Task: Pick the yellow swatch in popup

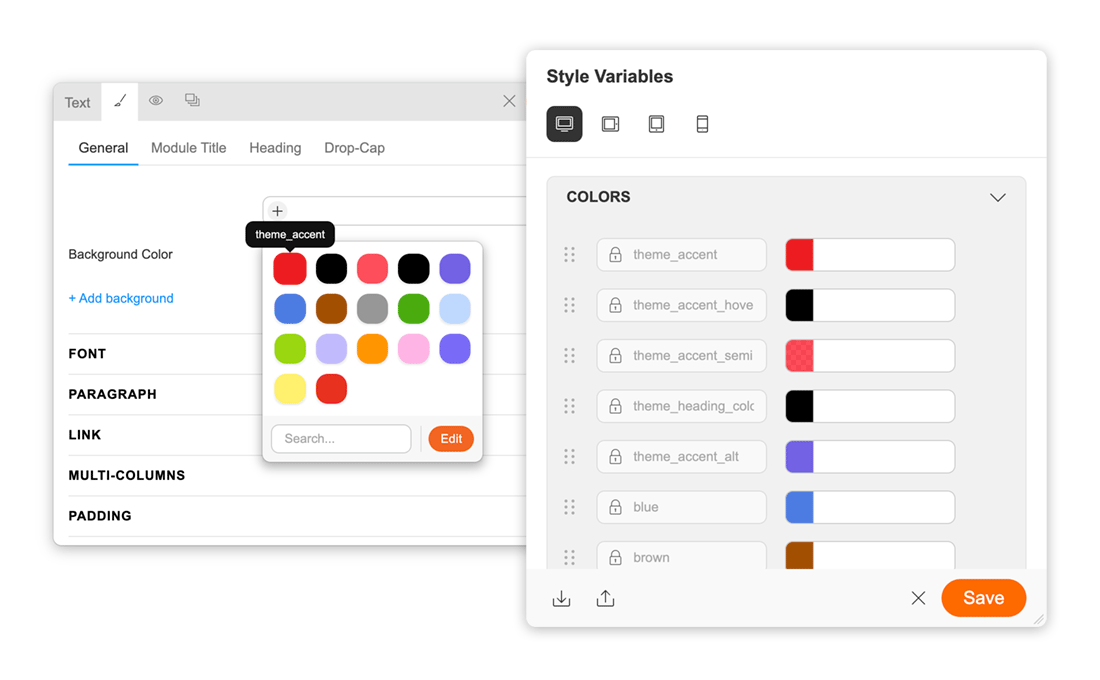Action: [290, 389]
